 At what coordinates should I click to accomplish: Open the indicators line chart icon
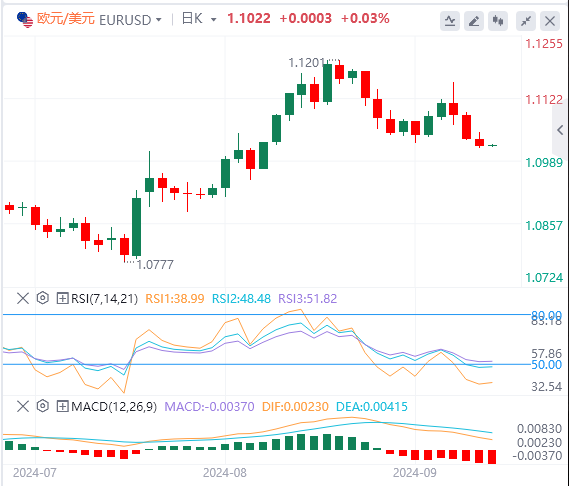coord(450,21)
